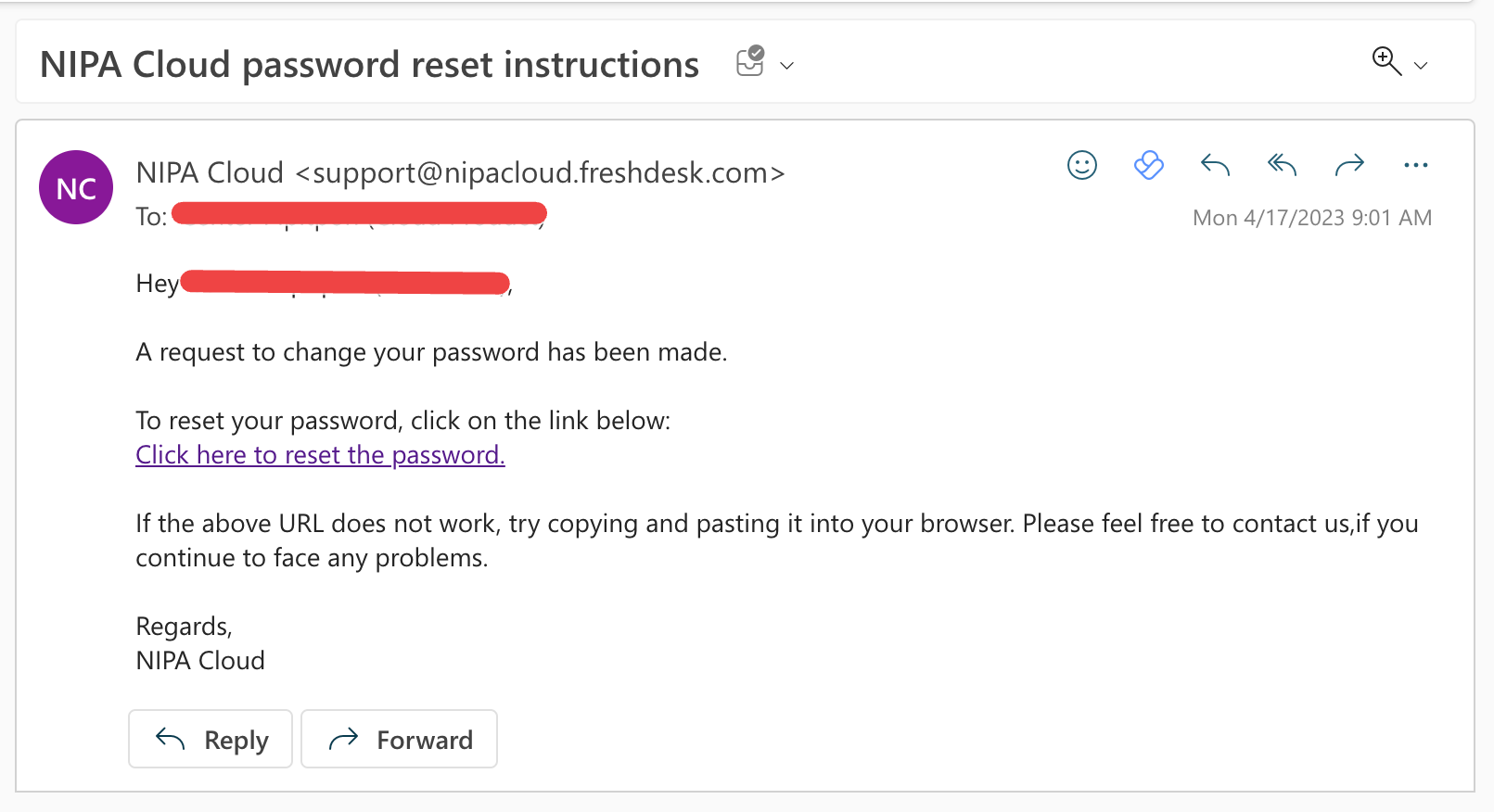Open the 'Click here to reset the password' link
The image size is (1494, 812).
320,455
